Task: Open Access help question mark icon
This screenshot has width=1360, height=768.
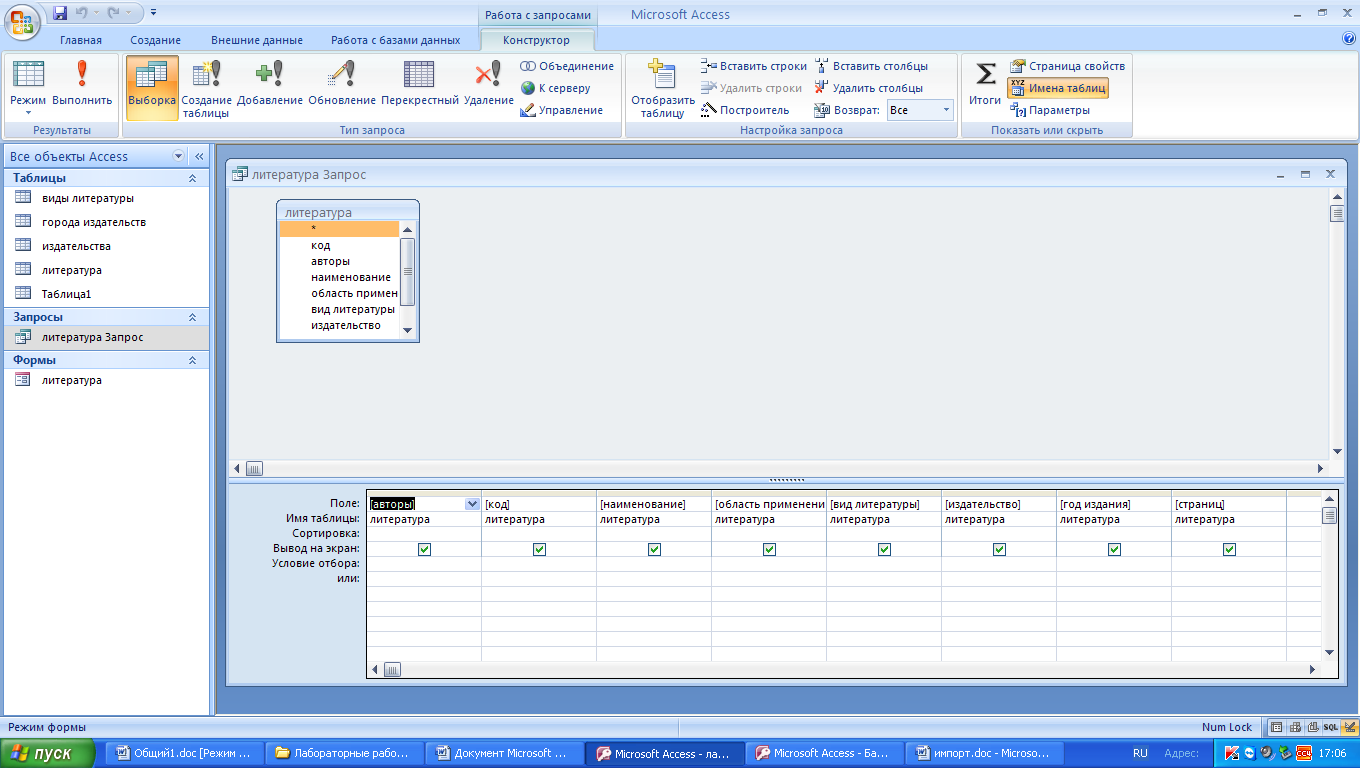Action: pyautogui.click(x=1349, y=40)
